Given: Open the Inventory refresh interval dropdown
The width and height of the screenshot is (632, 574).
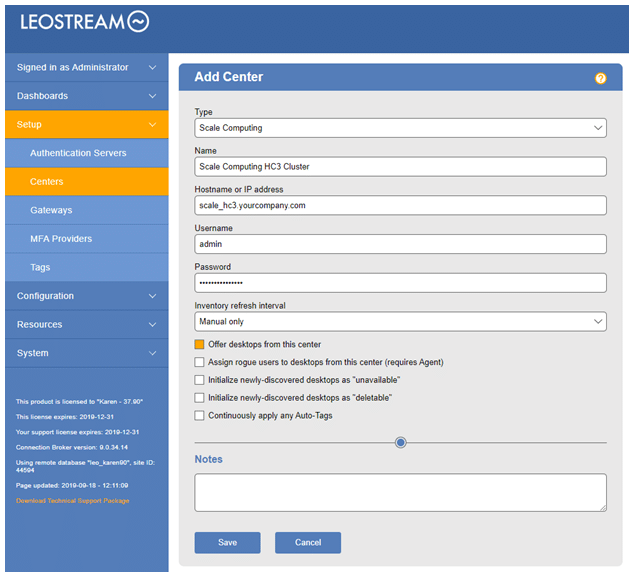Looking at the screenshot, I should pyautogui.click(x=400, y=322).
